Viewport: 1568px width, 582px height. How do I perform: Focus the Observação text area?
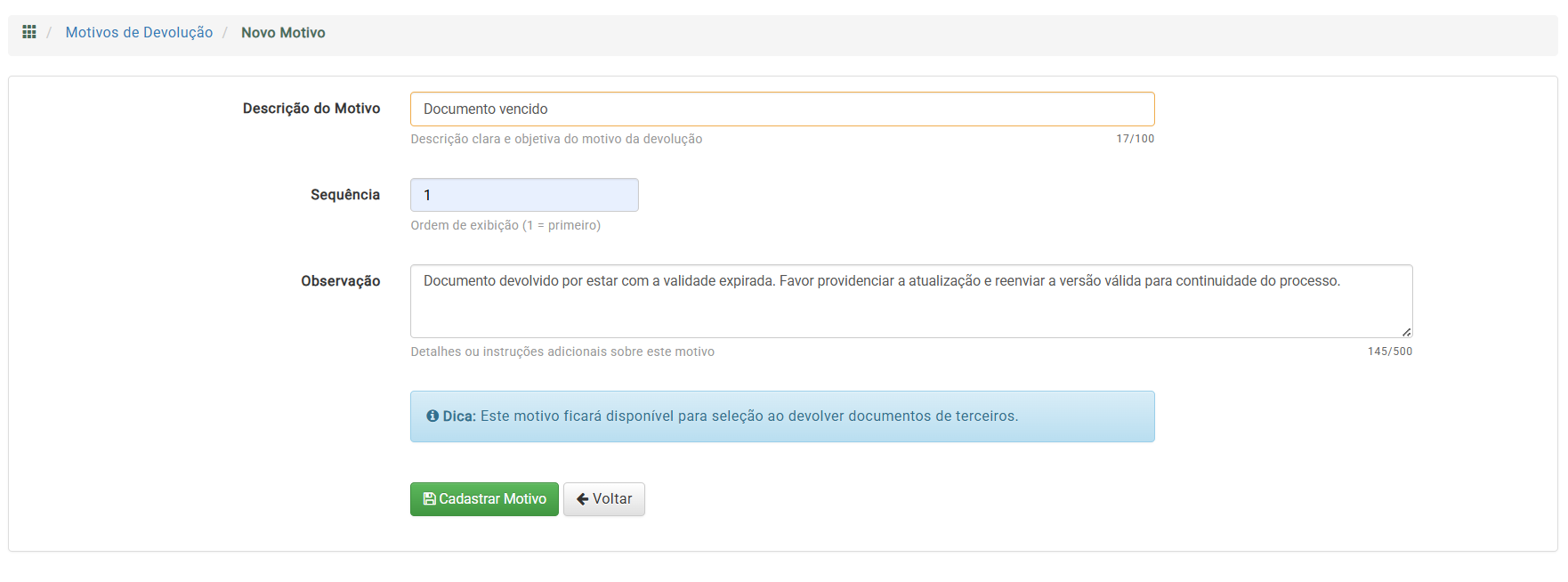[x=911, y=301]
